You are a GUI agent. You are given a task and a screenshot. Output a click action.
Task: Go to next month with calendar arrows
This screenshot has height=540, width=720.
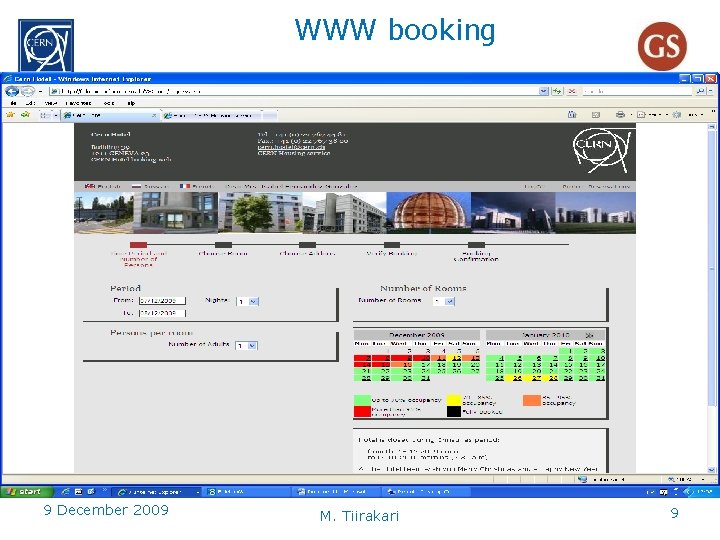coord(590,335)
